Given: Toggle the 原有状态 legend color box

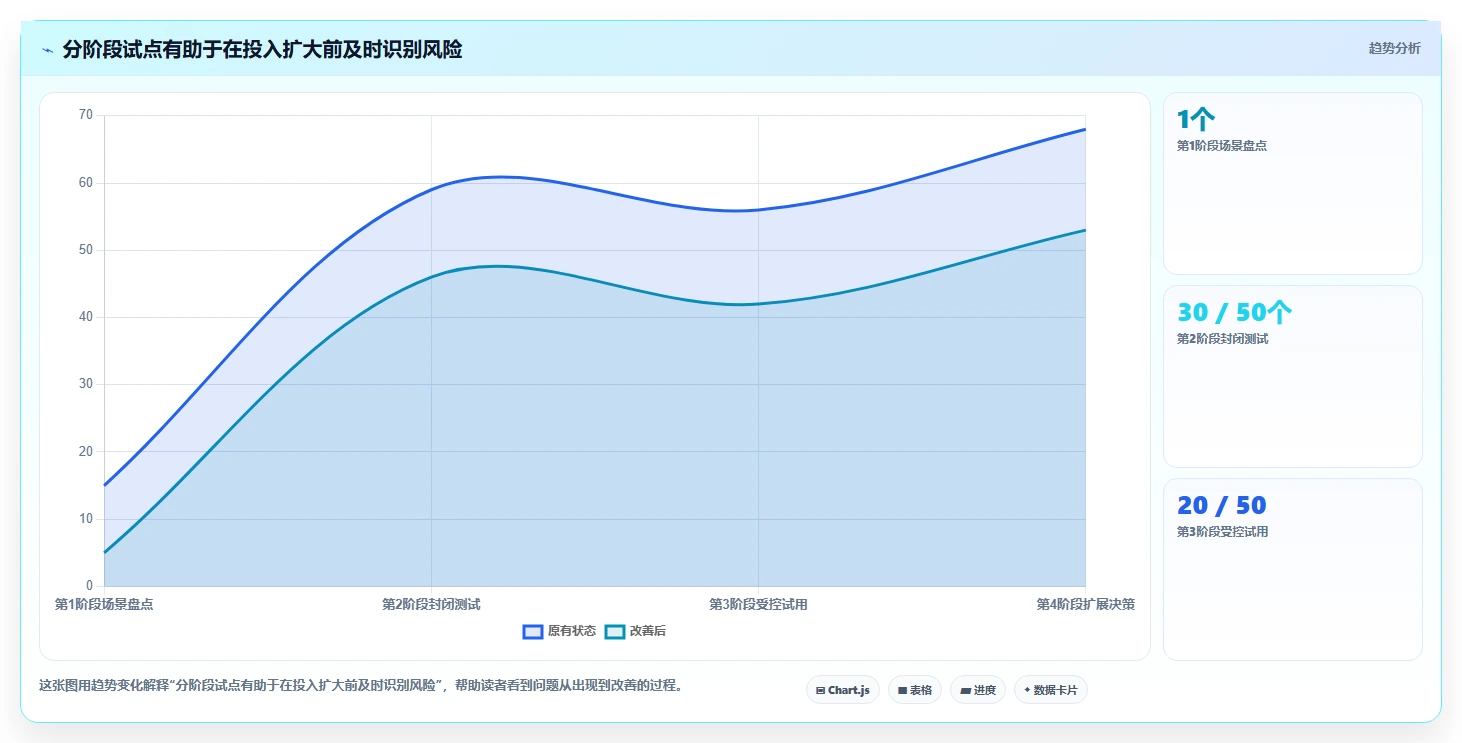Looking at the screenshot, I should [x=533, y=631].
